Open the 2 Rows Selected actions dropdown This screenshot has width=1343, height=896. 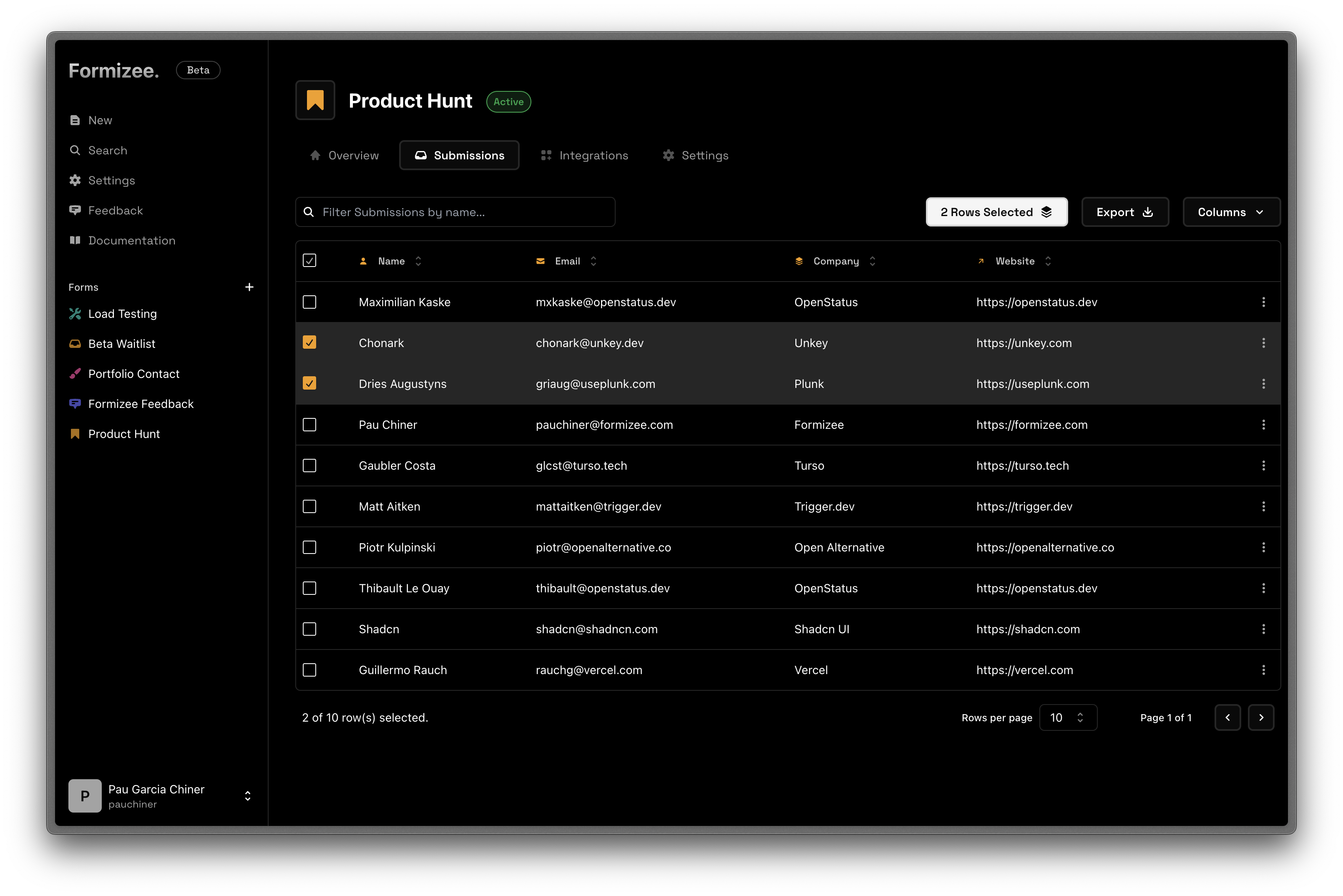(996, 212)
